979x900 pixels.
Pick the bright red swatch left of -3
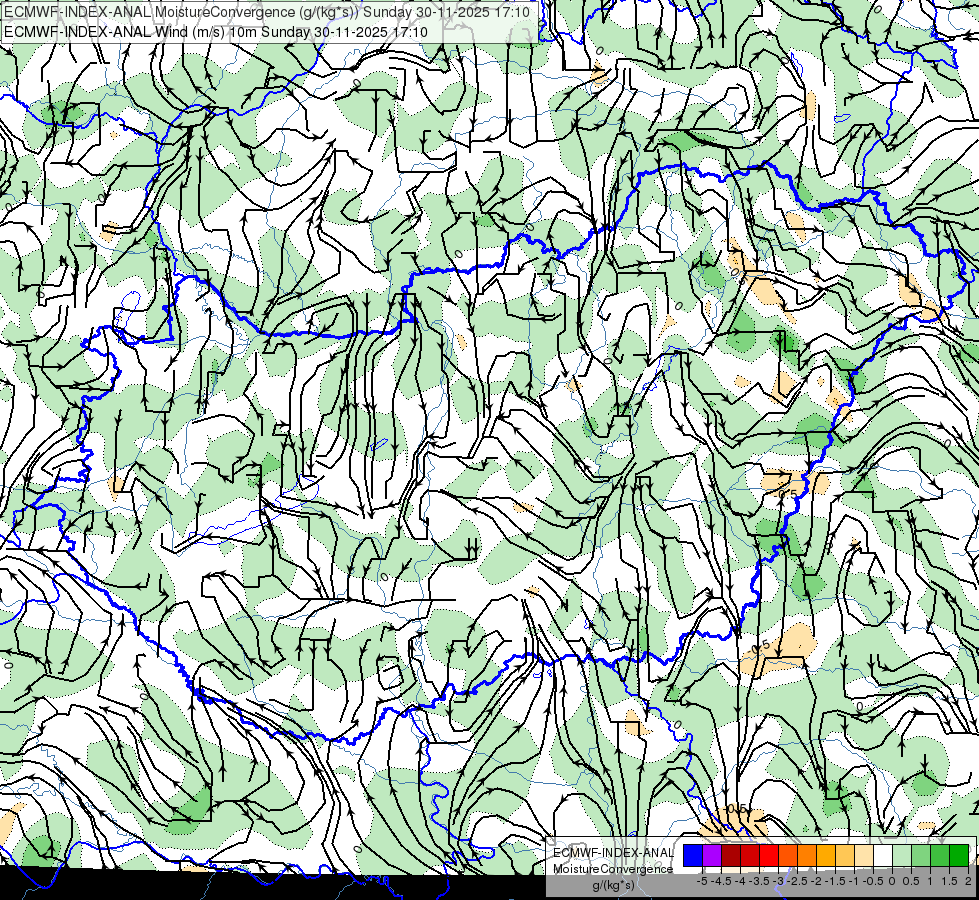(769, 856)
